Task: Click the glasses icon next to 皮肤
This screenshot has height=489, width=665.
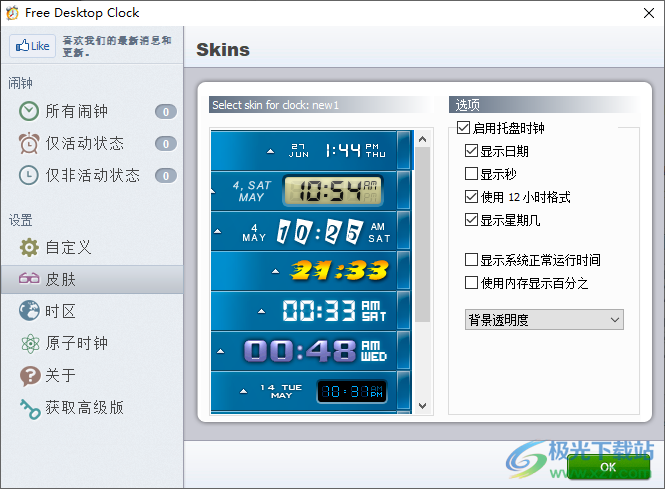Action: [29, 279]
